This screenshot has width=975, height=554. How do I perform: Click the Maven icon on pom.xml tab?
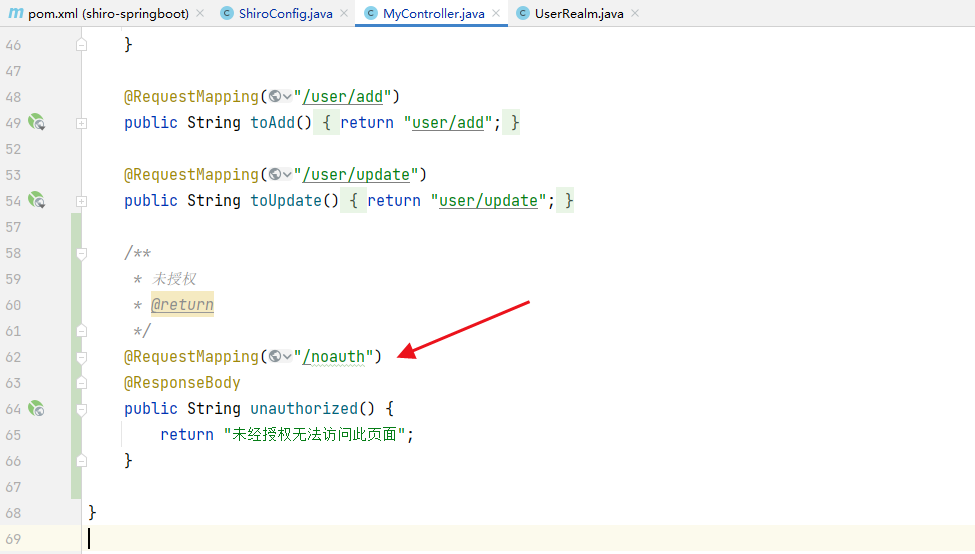coord(16,13)
